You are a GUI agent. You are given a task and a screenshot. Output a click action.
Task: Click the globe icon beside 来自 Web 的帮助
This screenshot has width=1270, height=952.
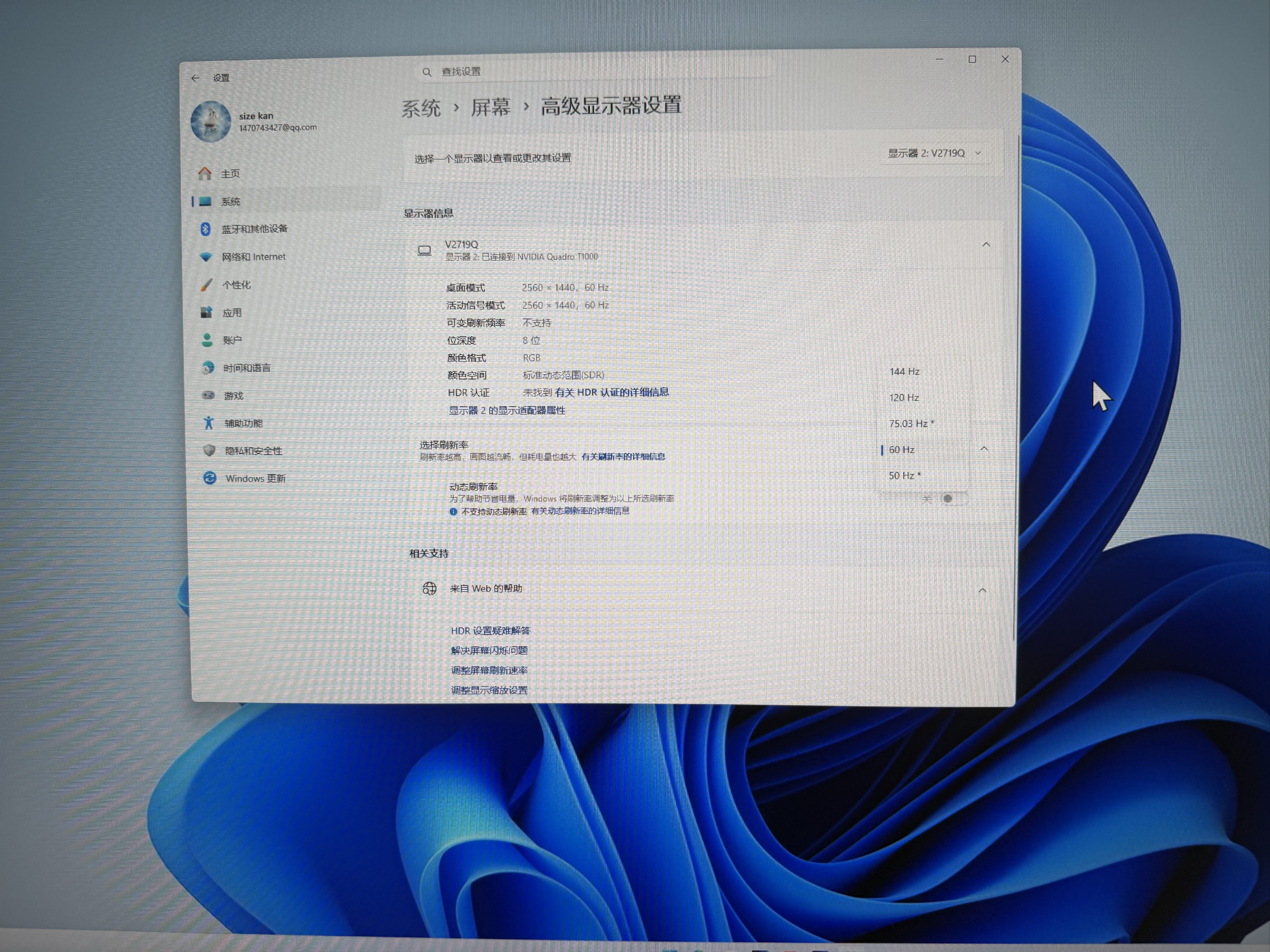(429, 589)
